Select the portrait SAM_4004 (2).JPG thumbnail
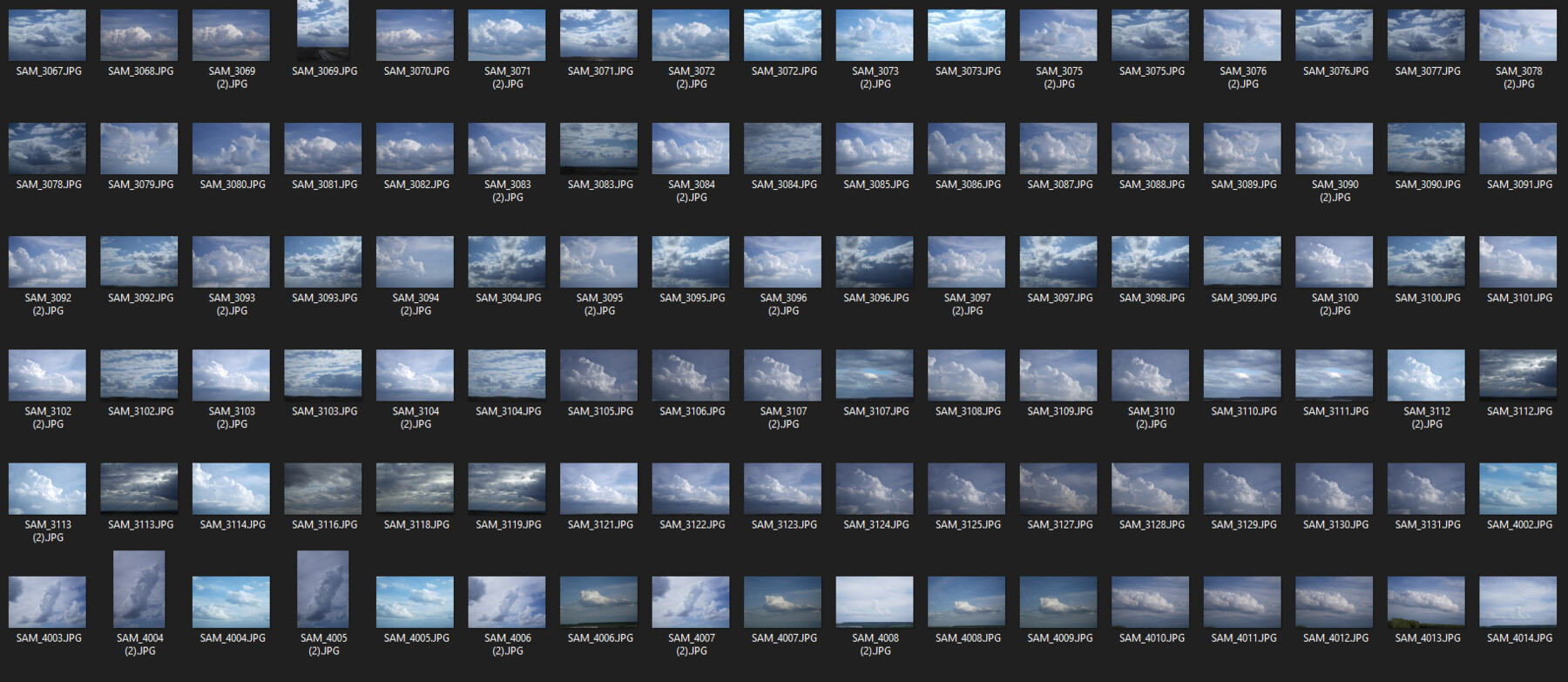This screenshot has height=682, width=1568. 139,589
